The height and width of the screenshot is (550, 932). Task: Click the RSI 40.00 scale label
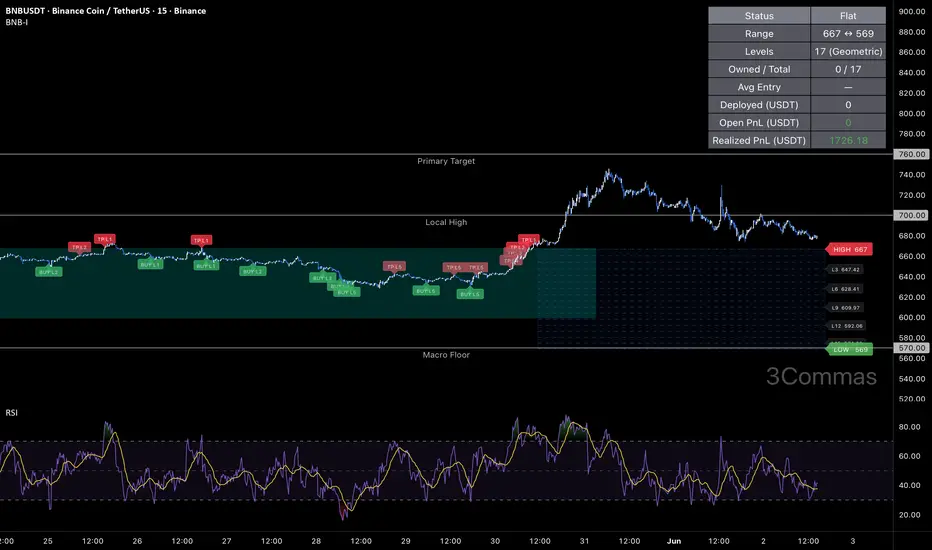pos(909,485)
